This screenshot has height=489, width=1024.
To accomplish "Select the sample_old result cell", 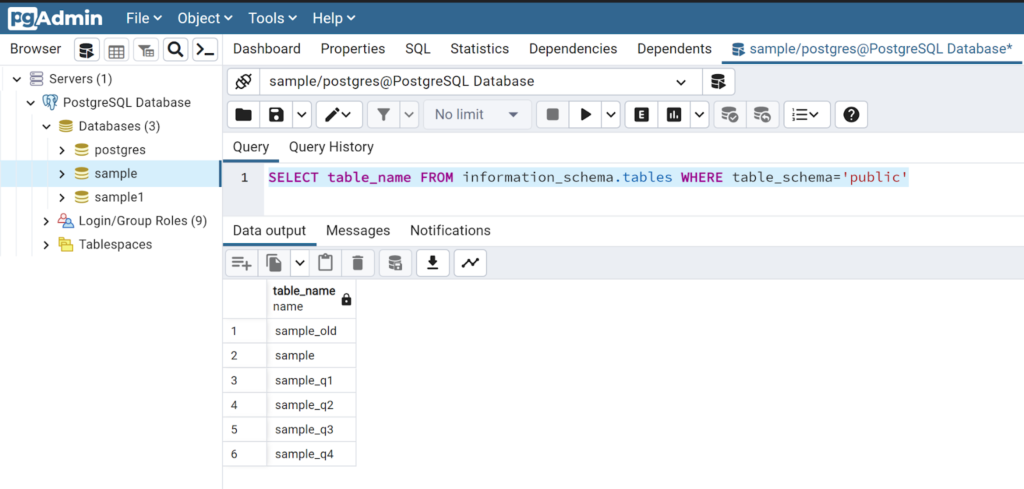I will 312,331.
